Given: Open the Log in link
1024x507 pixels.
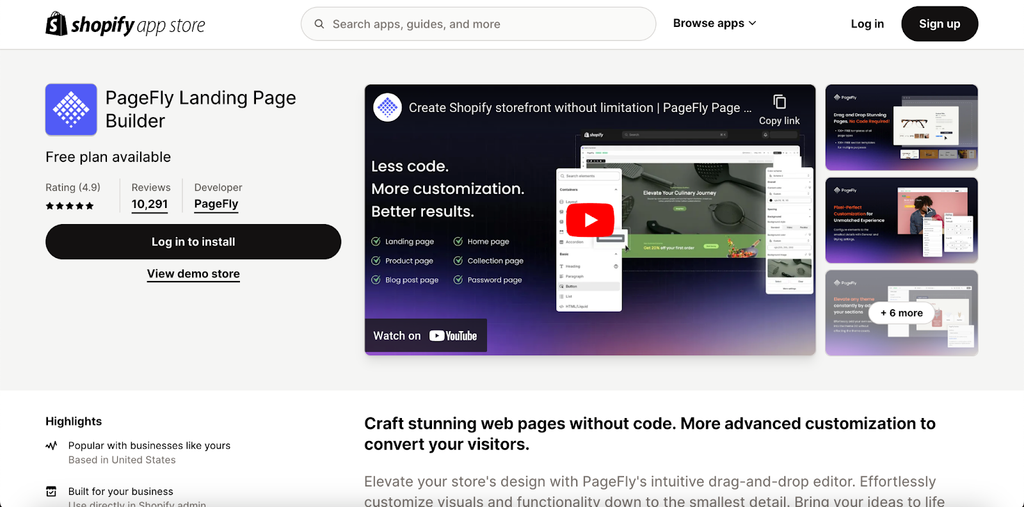Looking at the screenshot, I should coord(867,24).
